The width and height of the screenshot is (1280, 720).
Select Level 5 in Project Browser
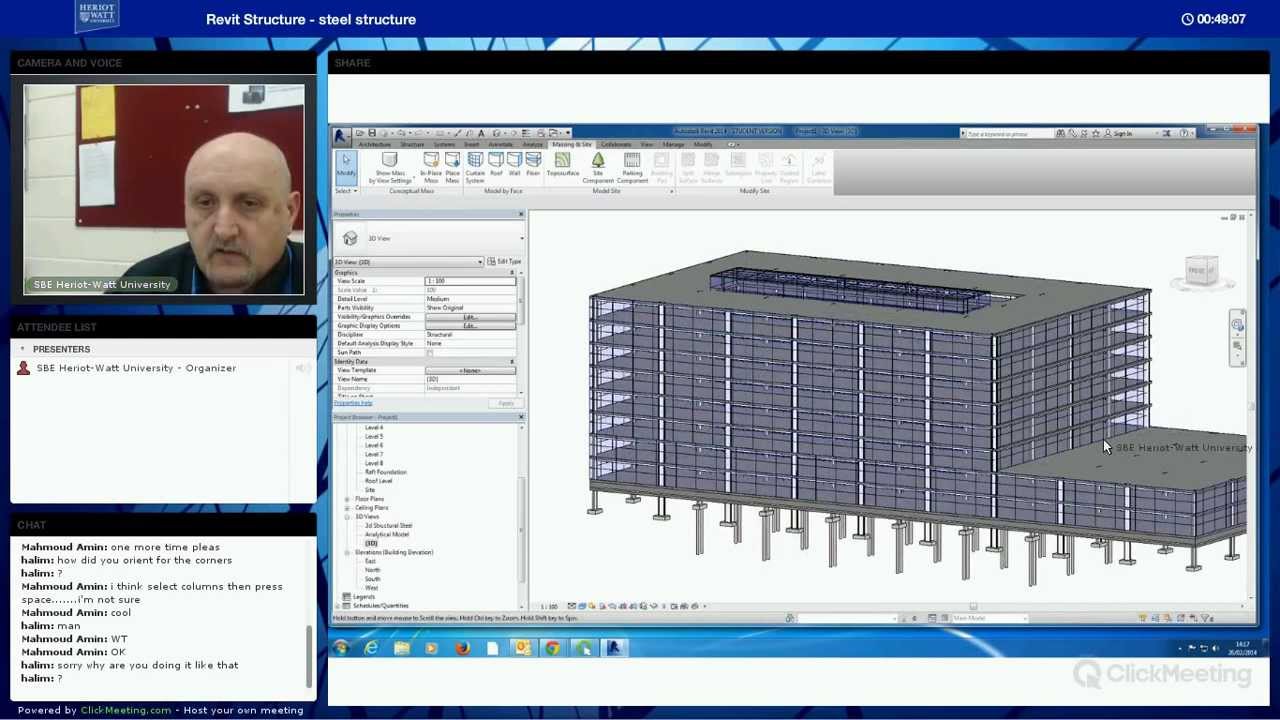pos(374,437)
